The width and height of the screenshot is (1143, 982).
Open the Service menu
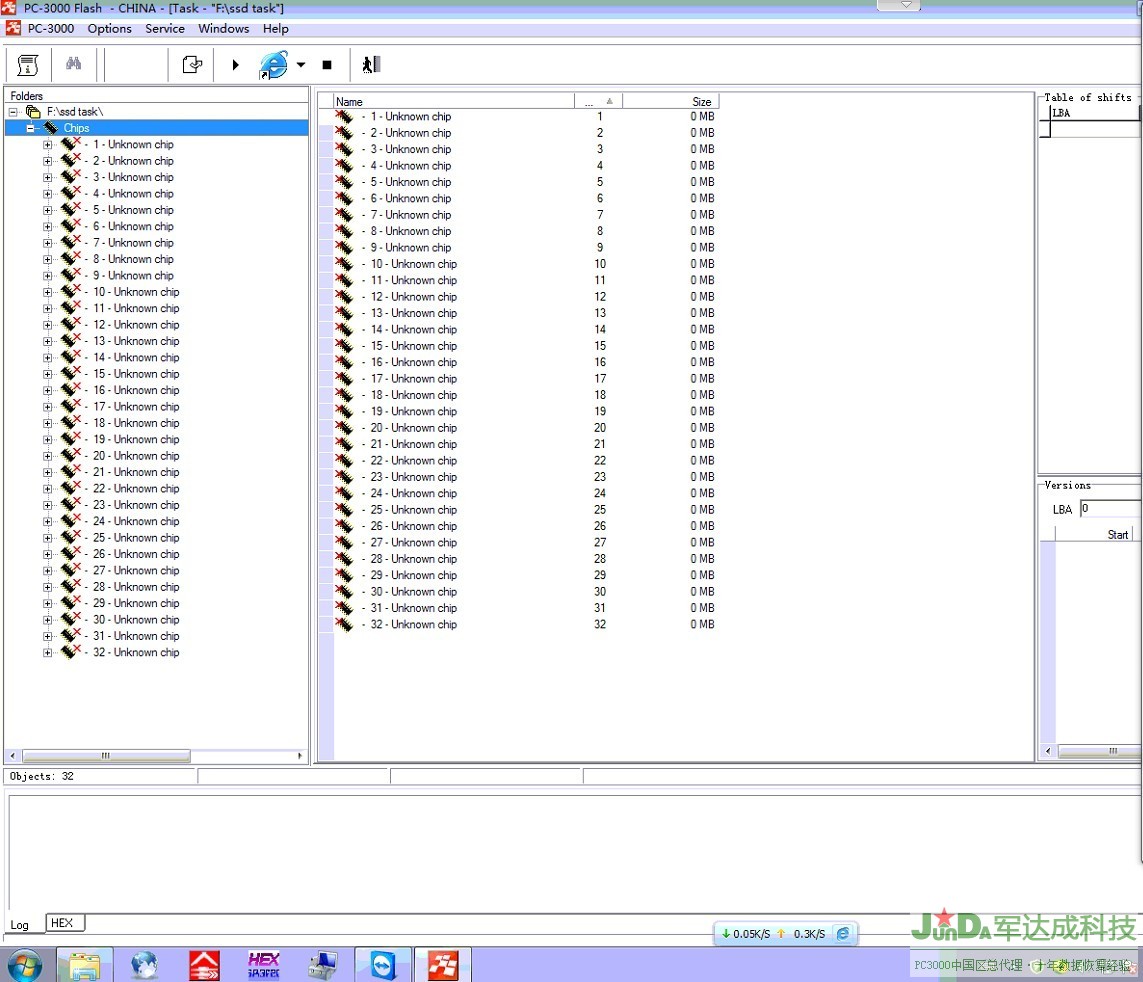(x=165, y=29)
